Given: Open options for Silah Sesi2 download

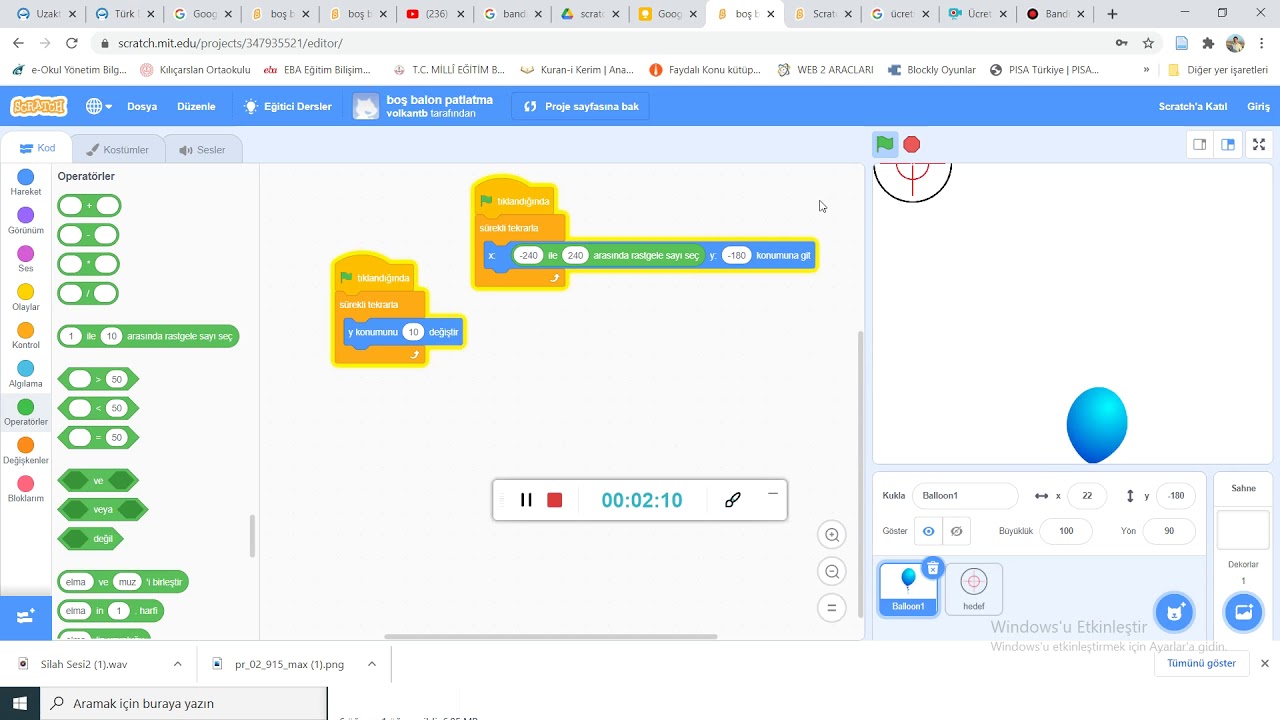Looking at the screenshot, I should coord(177,663).
